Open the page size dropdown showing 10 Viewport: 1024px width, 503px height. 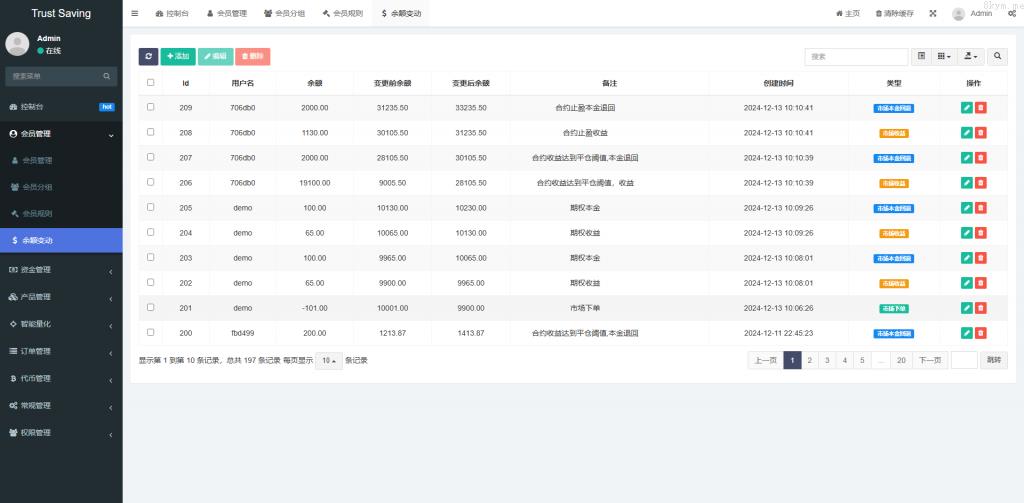click(329, 361)
